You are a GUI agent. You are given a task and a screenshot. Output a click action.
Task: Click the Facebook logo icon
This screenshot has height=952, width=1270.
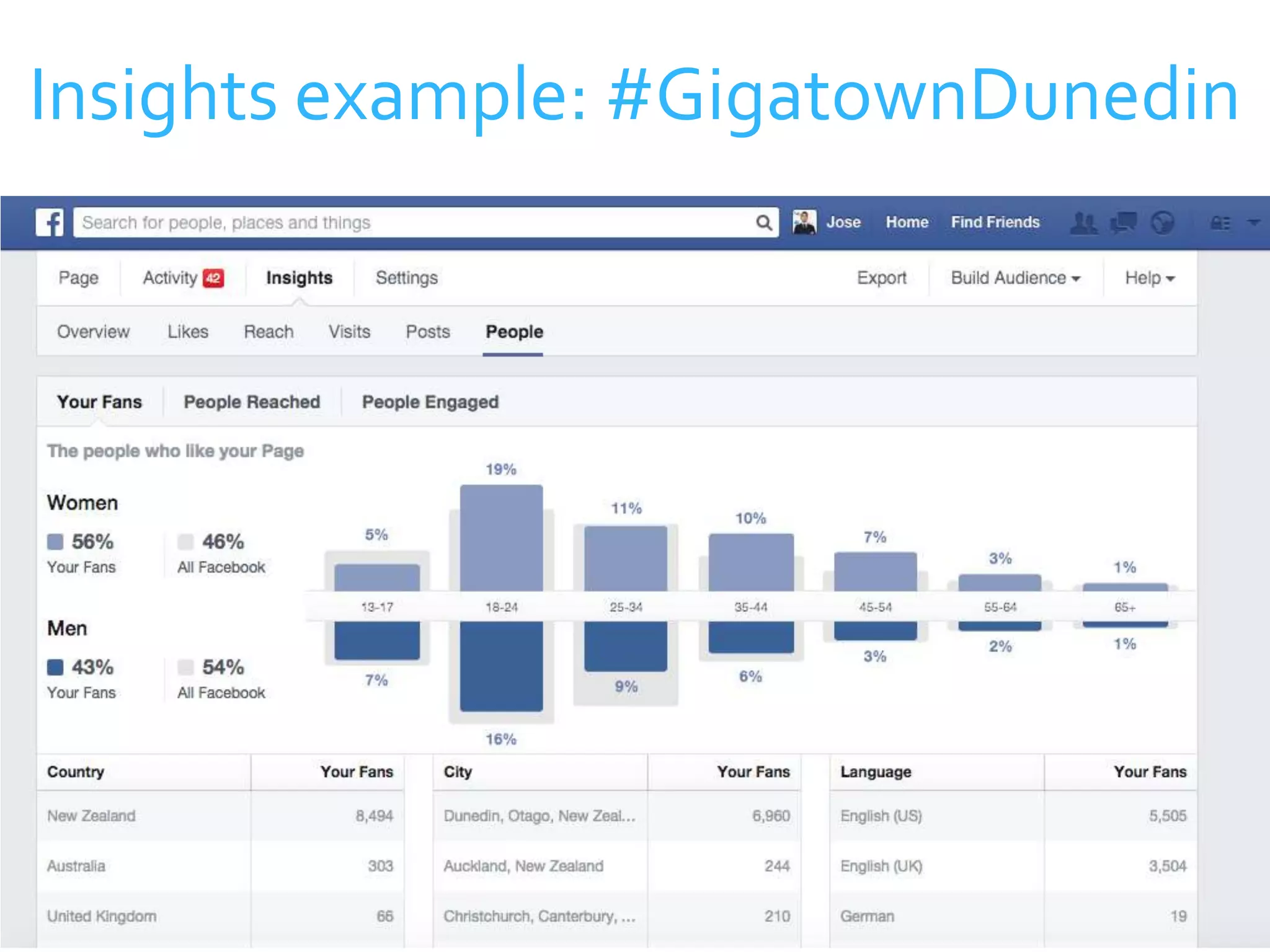pos(50,222)
